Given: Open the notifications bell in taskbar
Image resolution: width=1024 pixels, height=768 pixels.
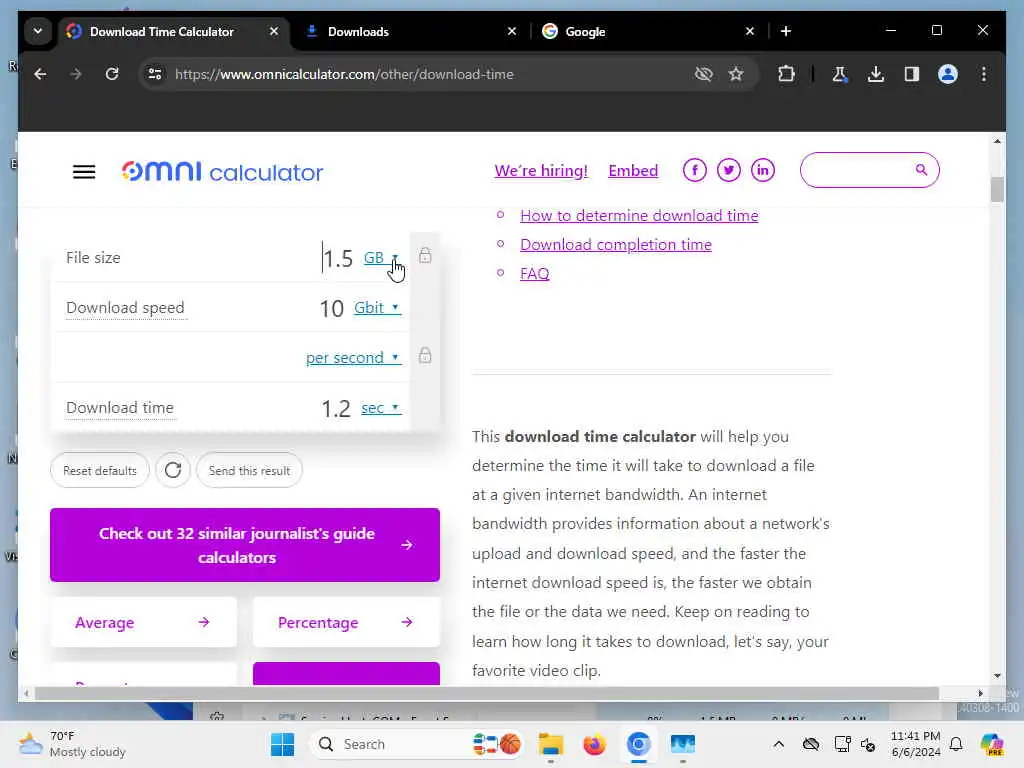Looking at the screenshot, I should [x=956, y=744].
